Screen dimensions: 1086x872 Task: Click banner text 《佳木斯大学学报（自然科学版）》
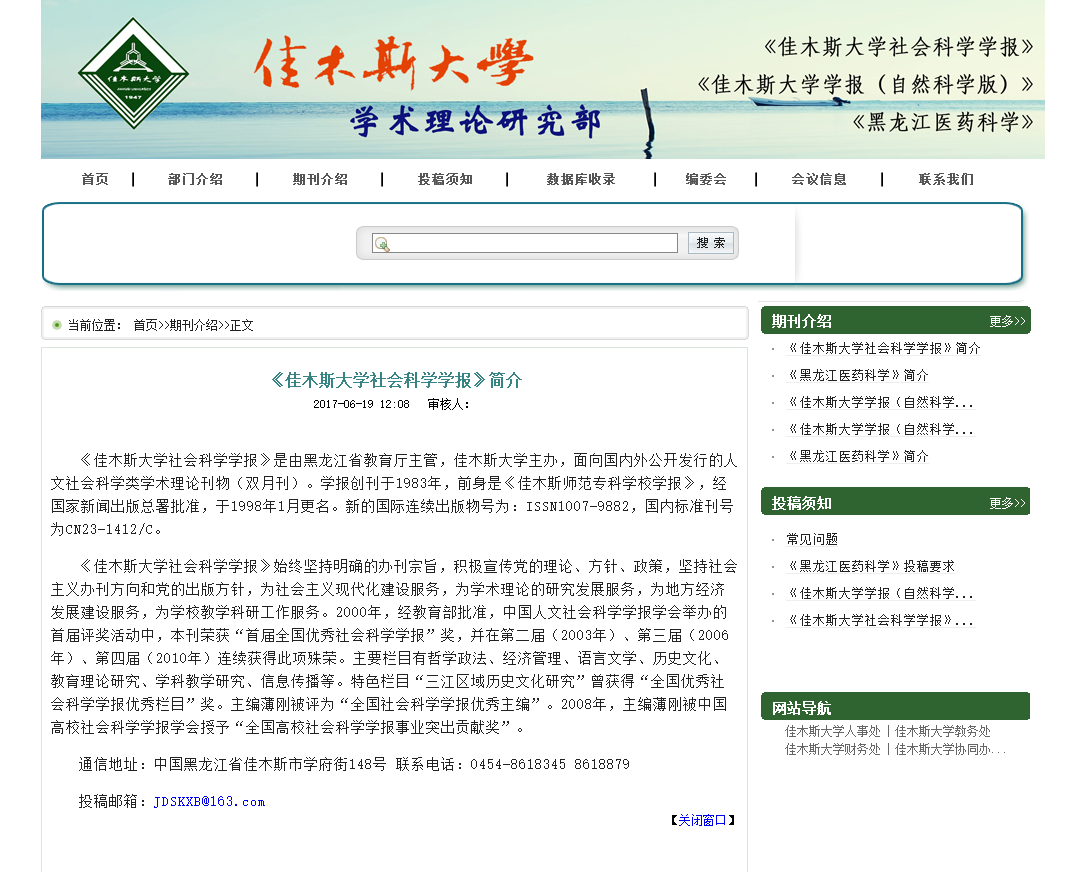[x=866, y=85]
